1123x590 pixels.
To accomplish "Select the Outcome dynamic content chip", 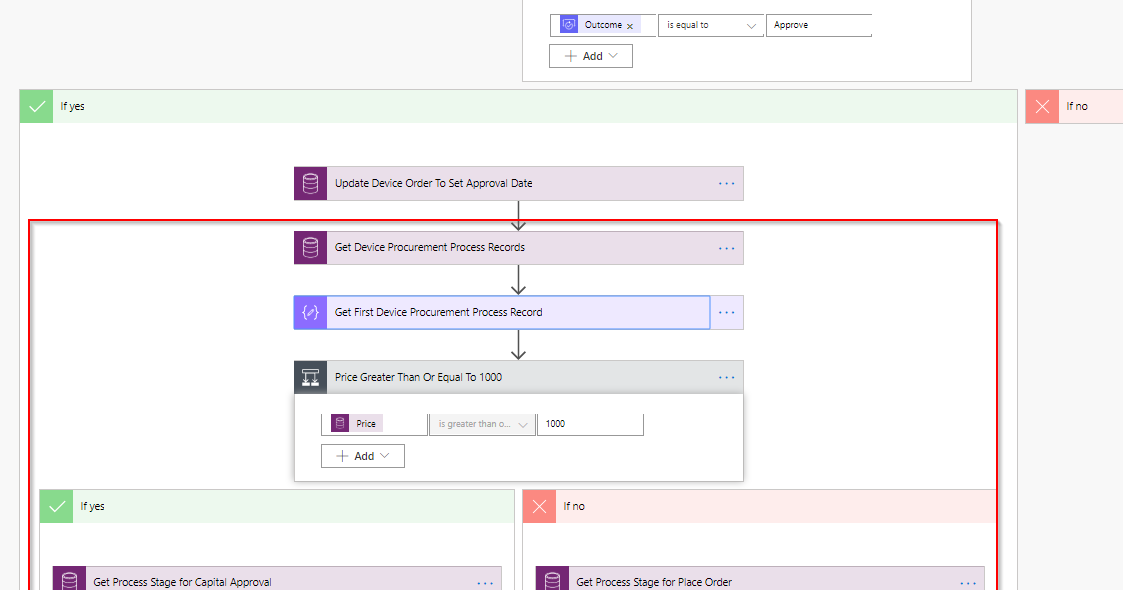I will [x=600, y=24].
